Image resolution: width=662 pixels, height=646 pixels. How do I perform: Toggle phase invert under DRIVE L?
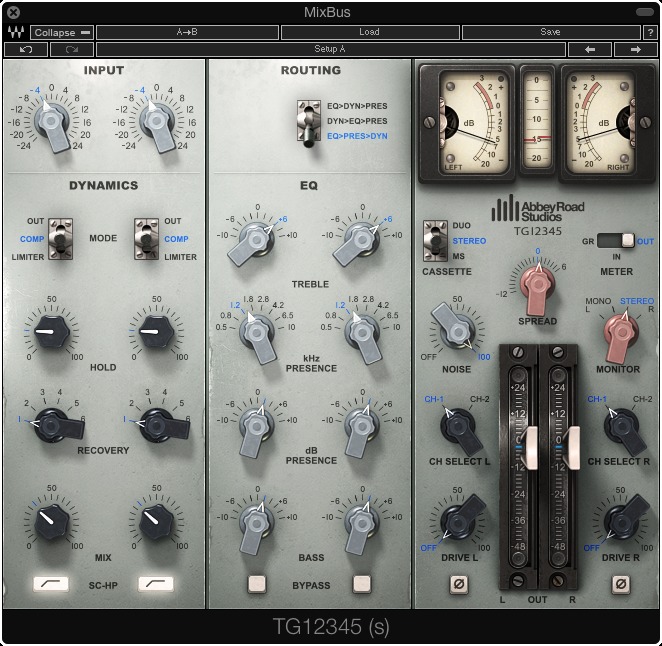(x=459, y=584)
